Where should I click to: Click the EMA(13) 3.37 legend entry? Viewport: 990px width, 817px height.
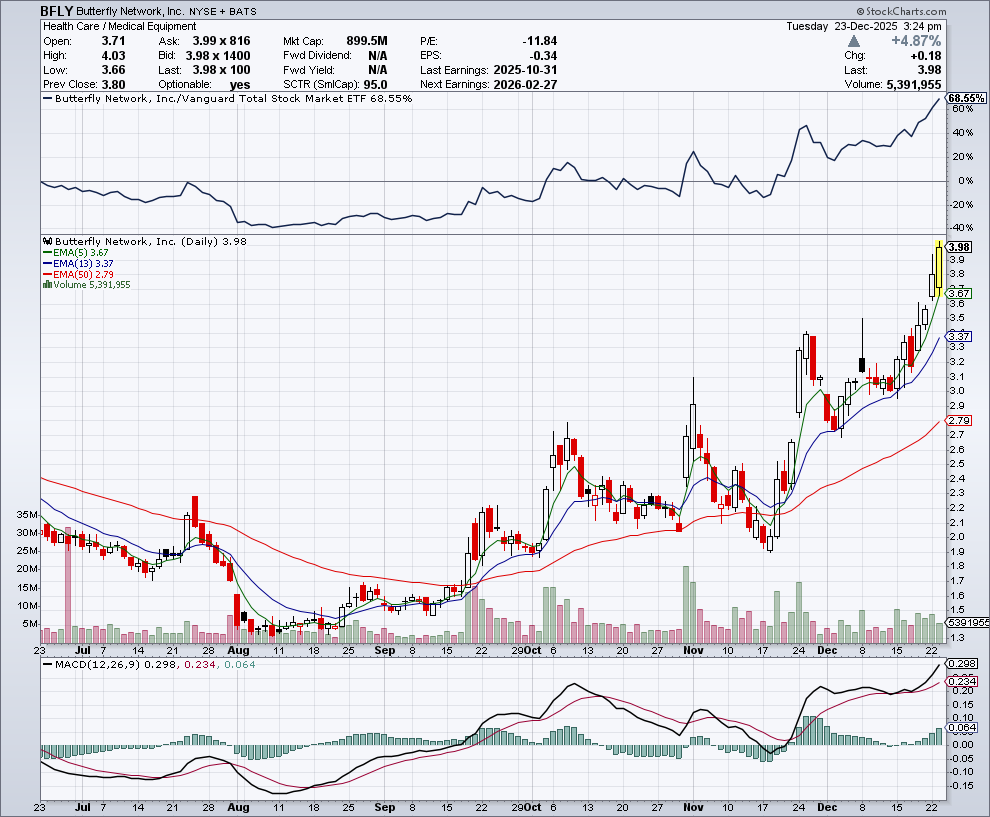(78, 263)
